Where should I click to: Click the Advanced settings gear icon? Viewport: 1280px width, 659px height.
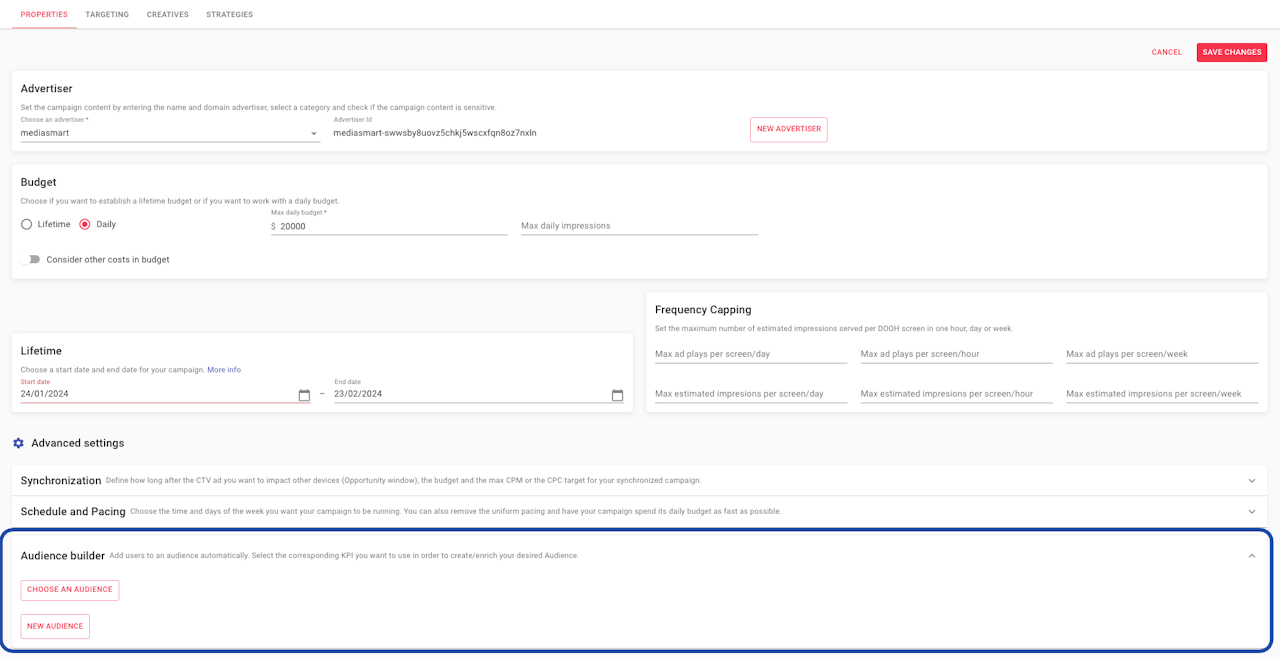[18, 443]
